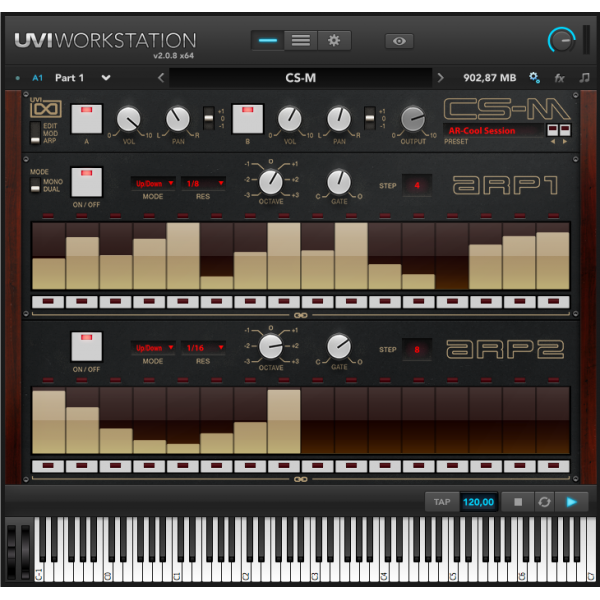Viewport: 600px width, 600px height.
Task: Go to previous preset with left chevron
Action: click(161, 78)
